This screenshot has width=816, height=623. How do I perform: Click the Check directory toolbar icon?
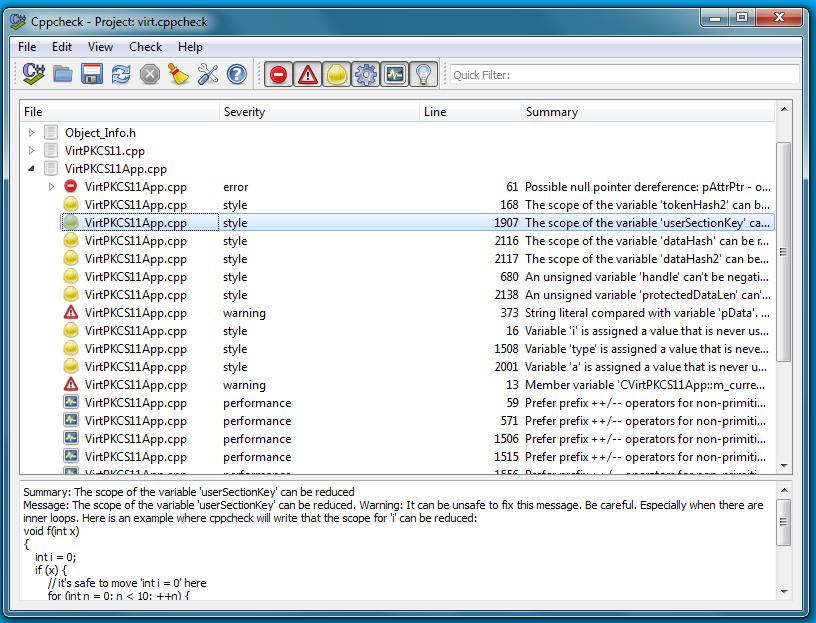33,74
